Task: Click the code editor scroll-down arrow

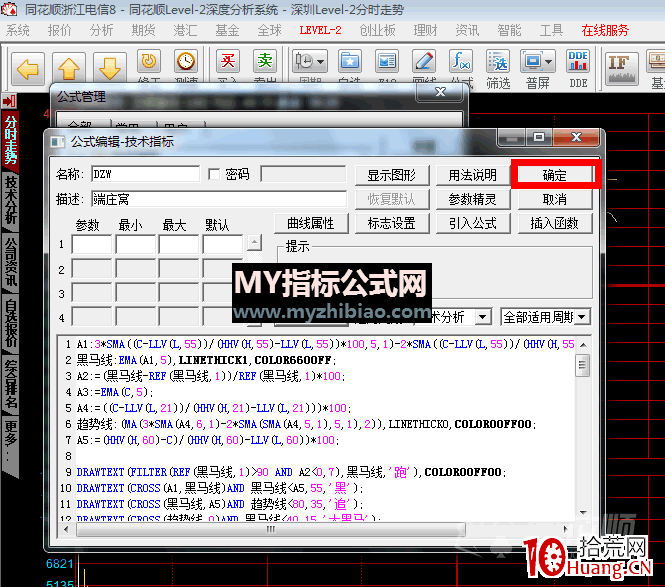Action: click(583, 513)
